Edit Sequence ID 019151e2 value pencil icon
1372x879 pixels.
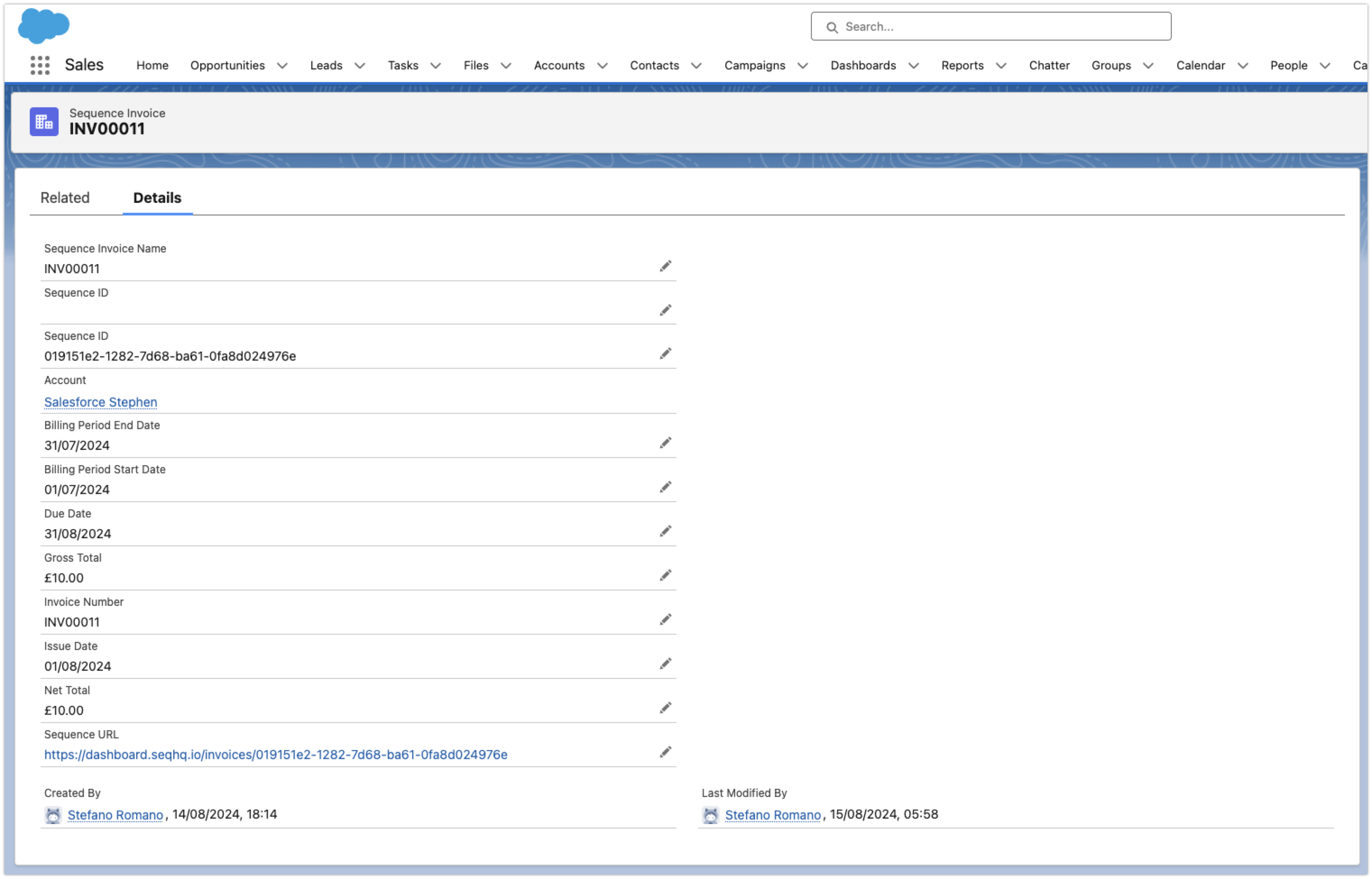(x=665, y=354)
